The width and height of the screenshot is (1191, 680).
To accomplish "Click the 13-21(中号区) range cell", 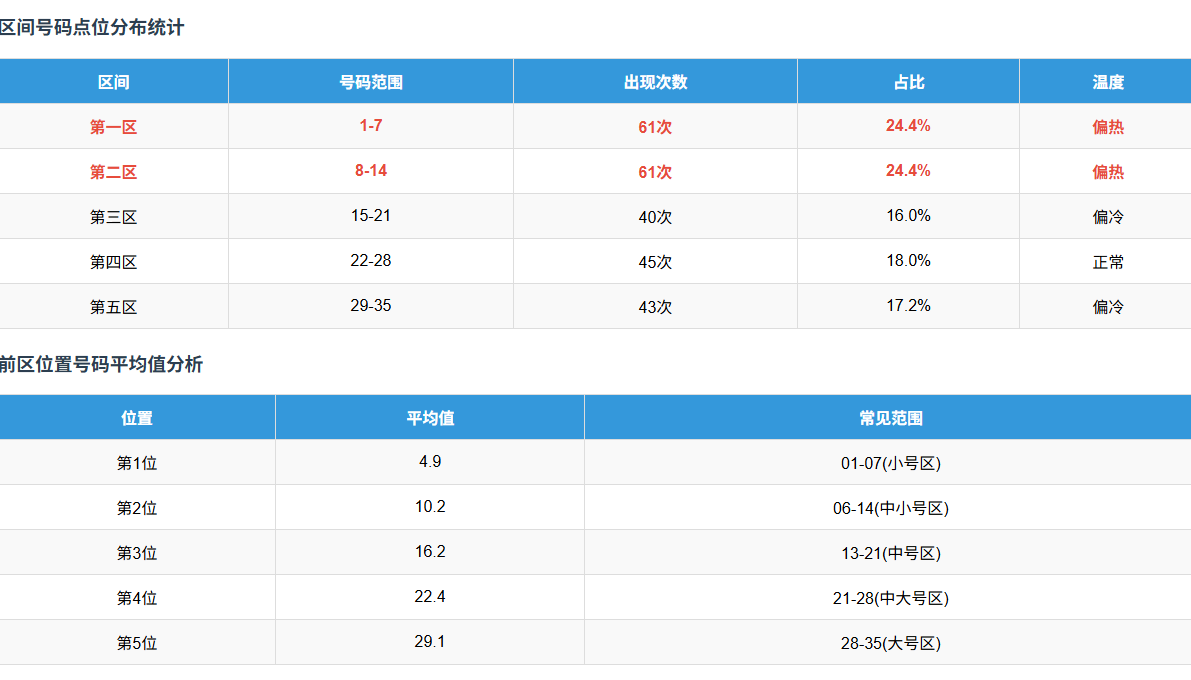I will tap(890, 553).
